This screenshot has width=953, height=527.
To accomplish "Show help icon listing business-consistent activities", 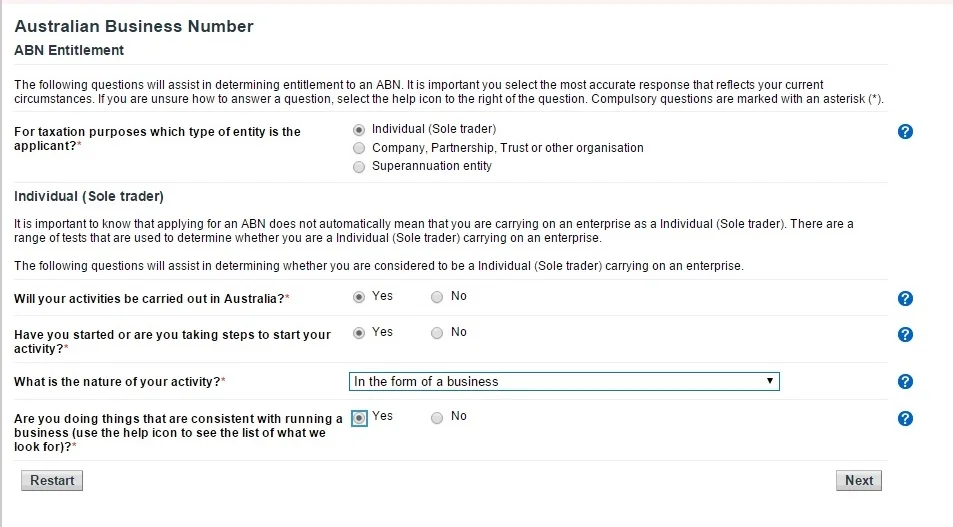I will 905,418.
